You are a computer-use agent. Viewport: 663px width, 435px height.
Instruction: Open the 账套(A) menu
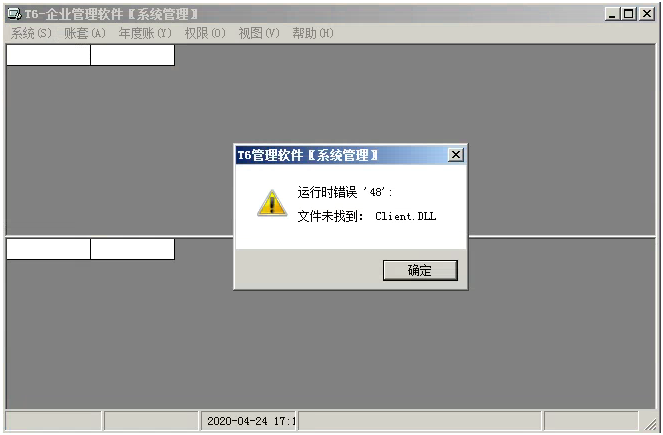point(85,33)
